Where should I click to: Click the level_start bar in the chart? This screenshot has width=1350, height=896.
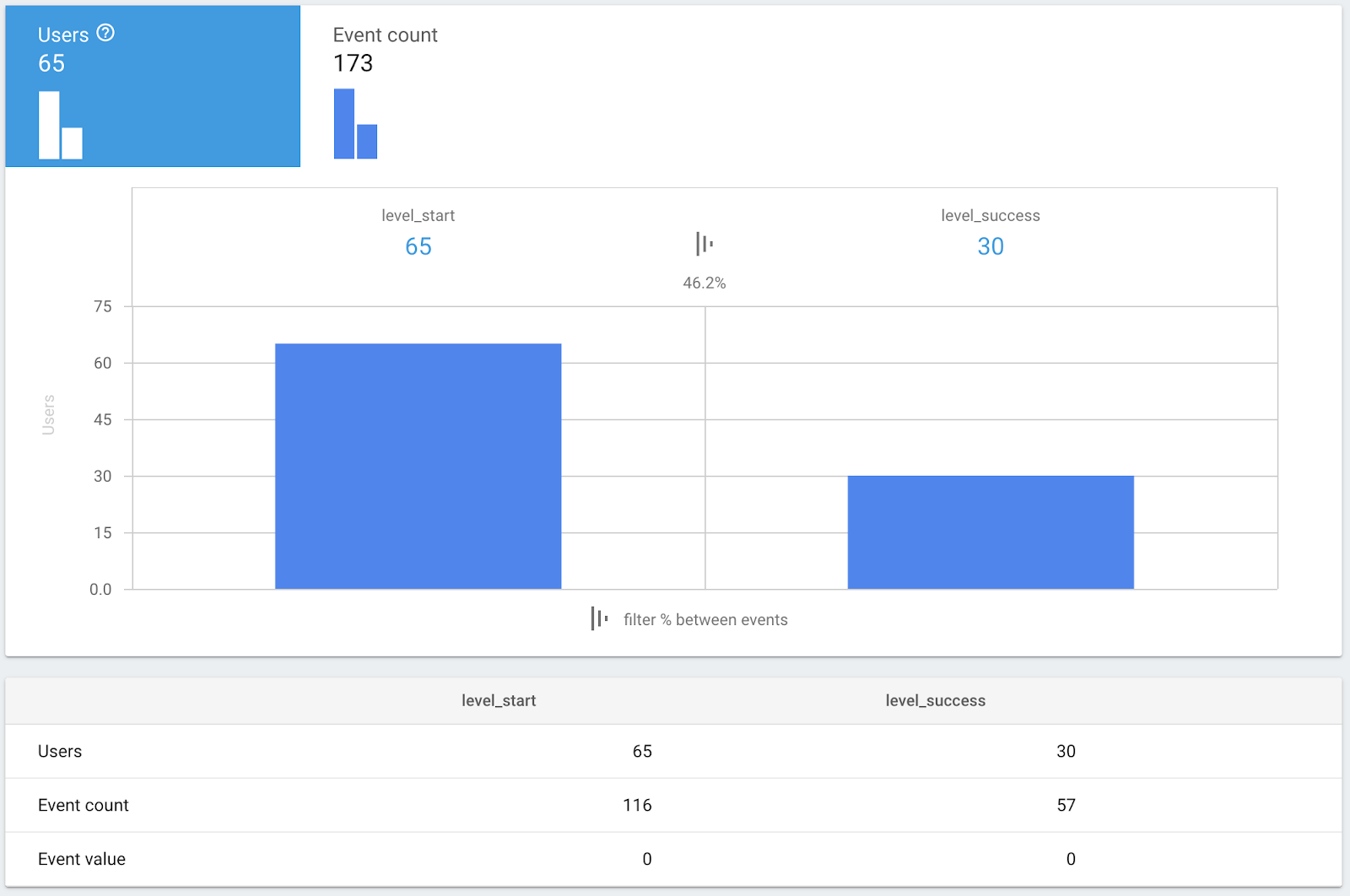click(x=418, y=466)
